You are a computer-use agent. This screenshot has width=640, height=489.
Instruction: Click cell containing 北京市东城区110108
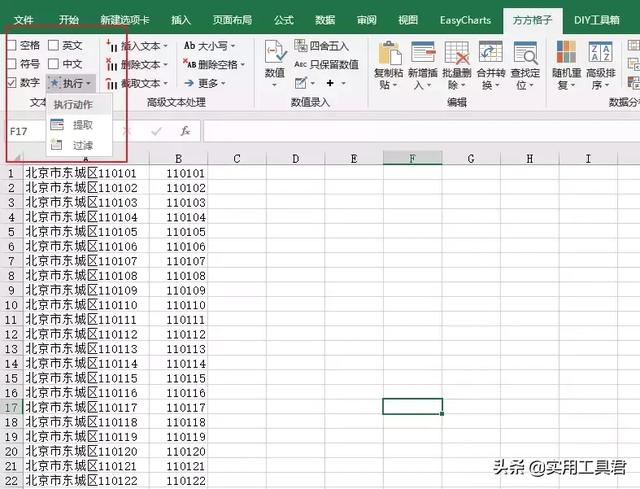[87, 276]
